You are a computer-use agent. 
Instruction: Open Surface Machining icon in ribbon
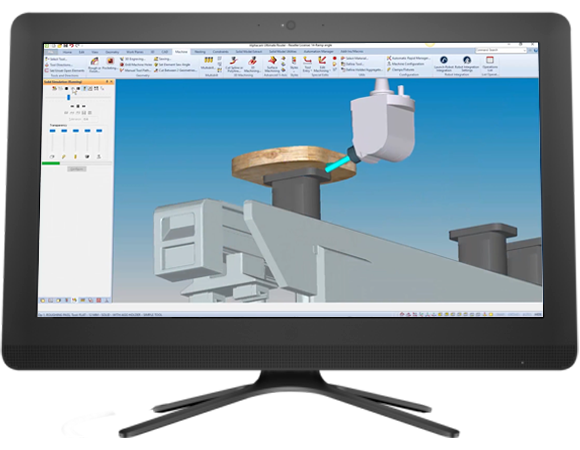(272, 64)
